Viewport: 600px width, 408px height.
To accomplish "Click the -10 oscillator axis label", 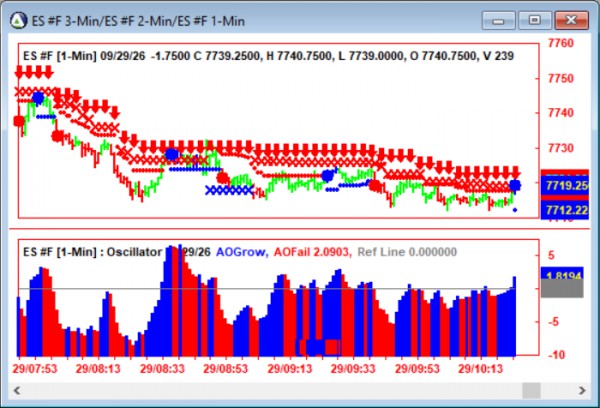I will coord(556,355).
